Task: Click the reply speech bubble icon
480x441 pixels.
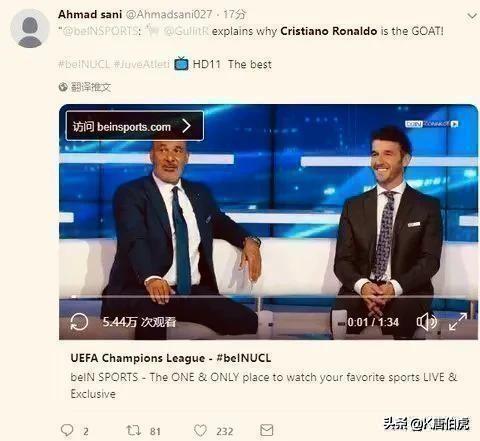Action: [67, 430]
